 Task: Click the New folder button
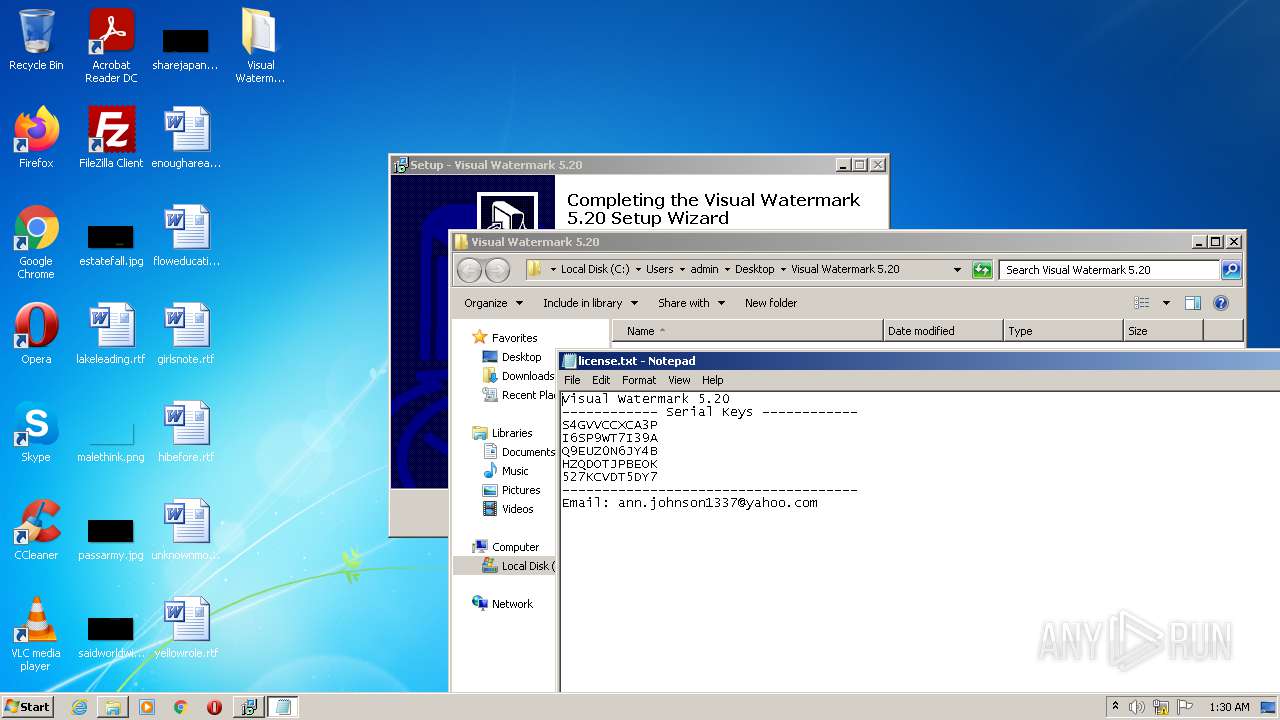[x=771, y=303]
